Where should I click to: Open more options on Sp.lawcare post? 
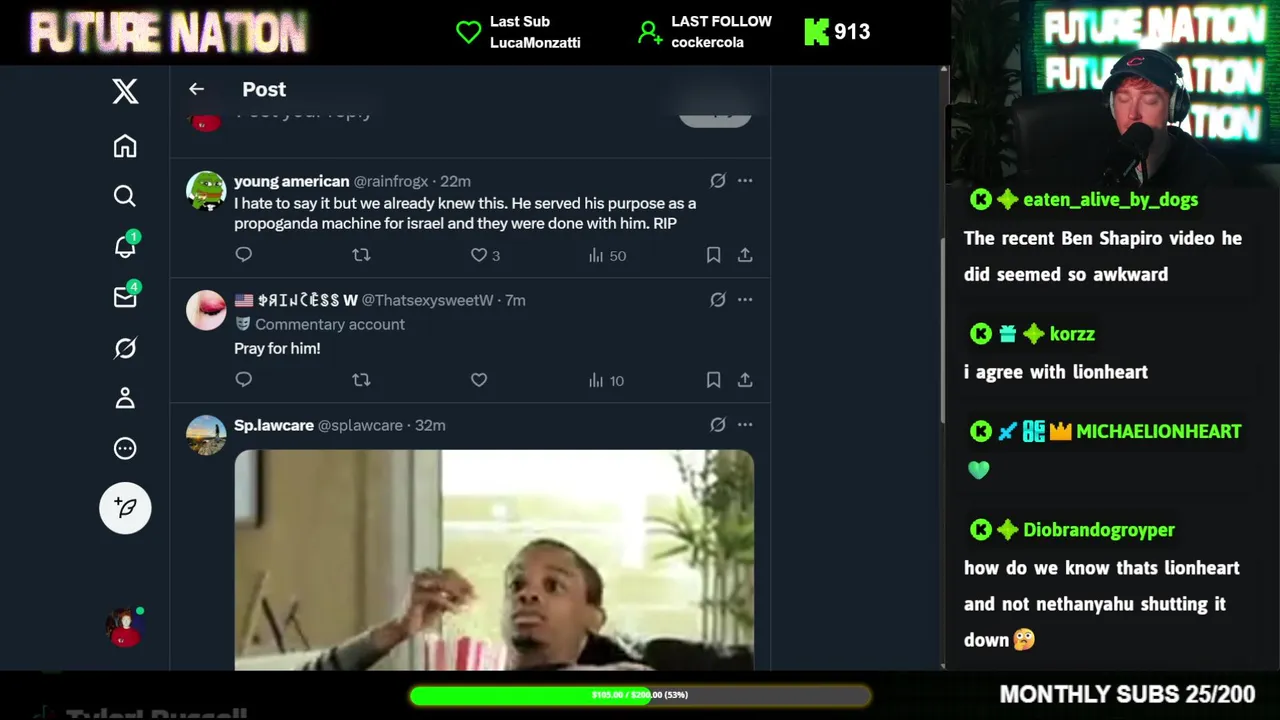click(x=745, y=425)
